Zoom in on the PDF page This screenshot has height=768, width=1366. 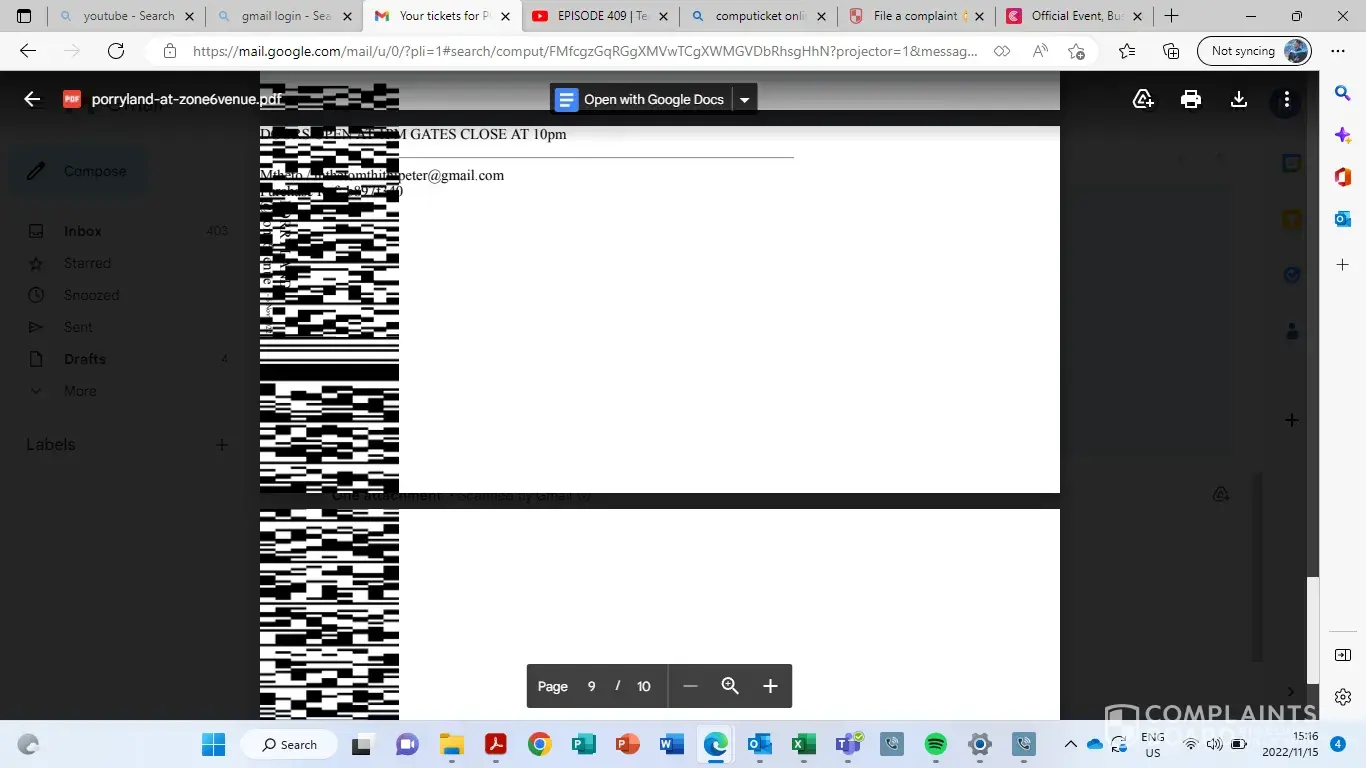pyautogui.click(x=770, y=686)
